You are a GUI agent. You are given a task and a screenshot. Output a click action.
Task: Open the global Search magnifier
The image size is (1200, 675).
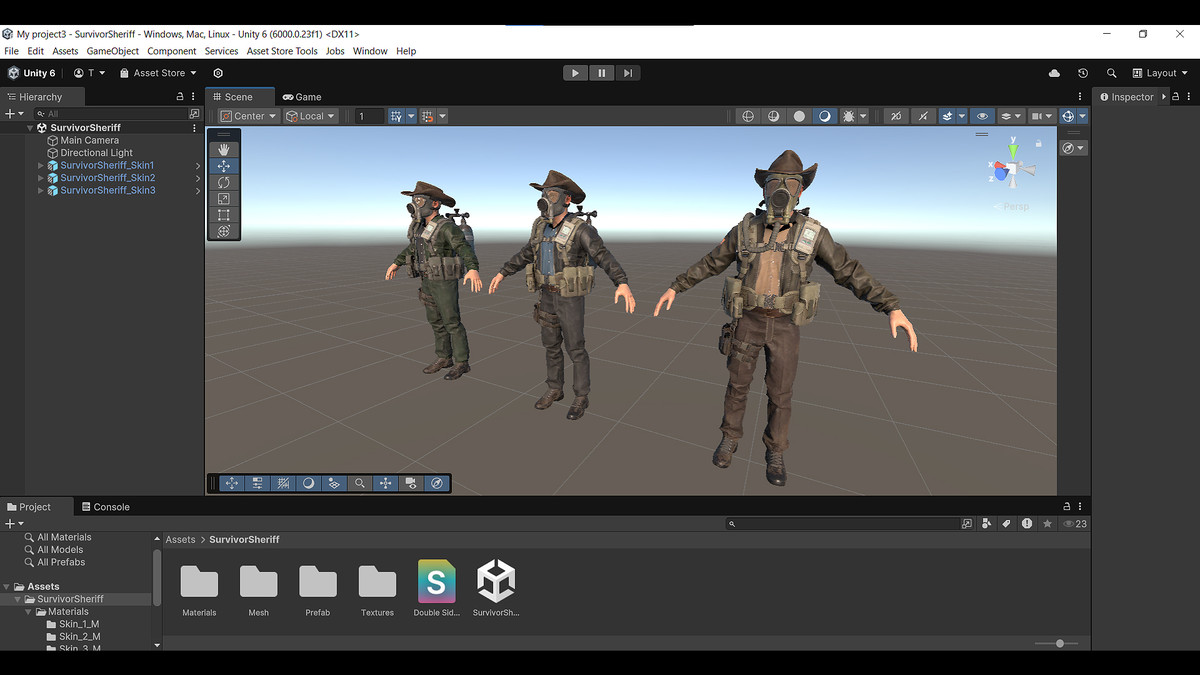pyautogui.click(x=1111, y=73)
